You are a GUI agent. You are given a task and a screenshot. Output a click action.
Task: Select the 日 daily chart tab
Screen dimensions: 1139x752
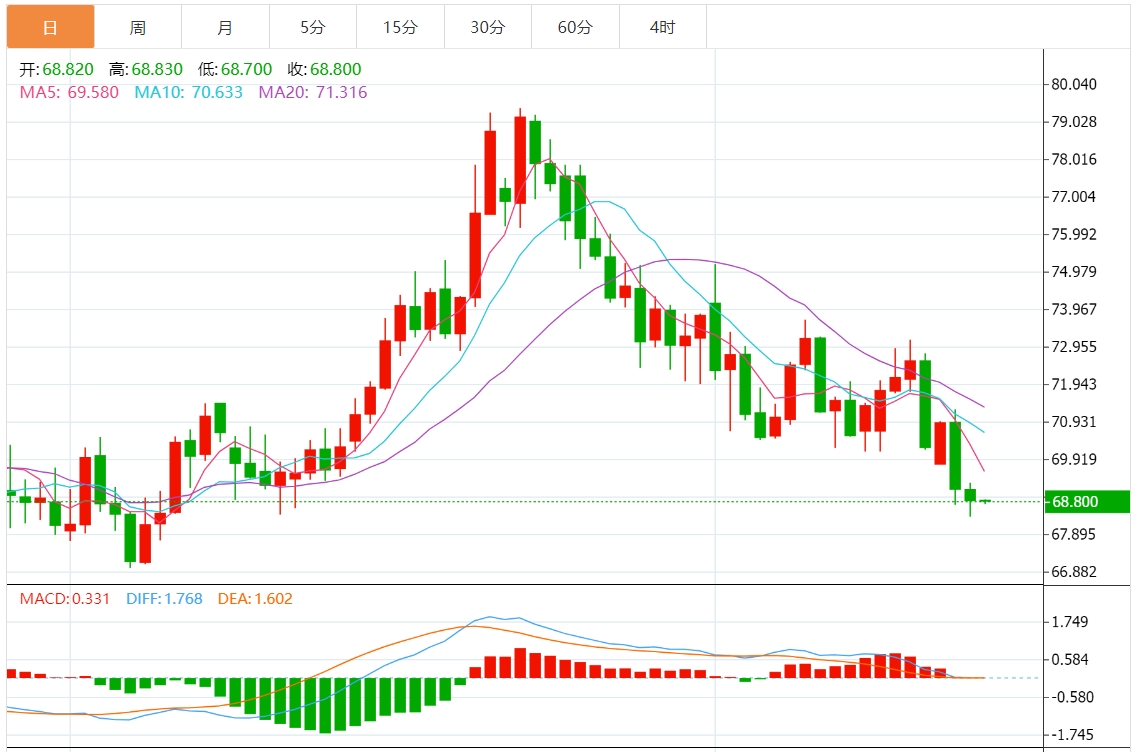pyautogui.click(x=51, y=27)
